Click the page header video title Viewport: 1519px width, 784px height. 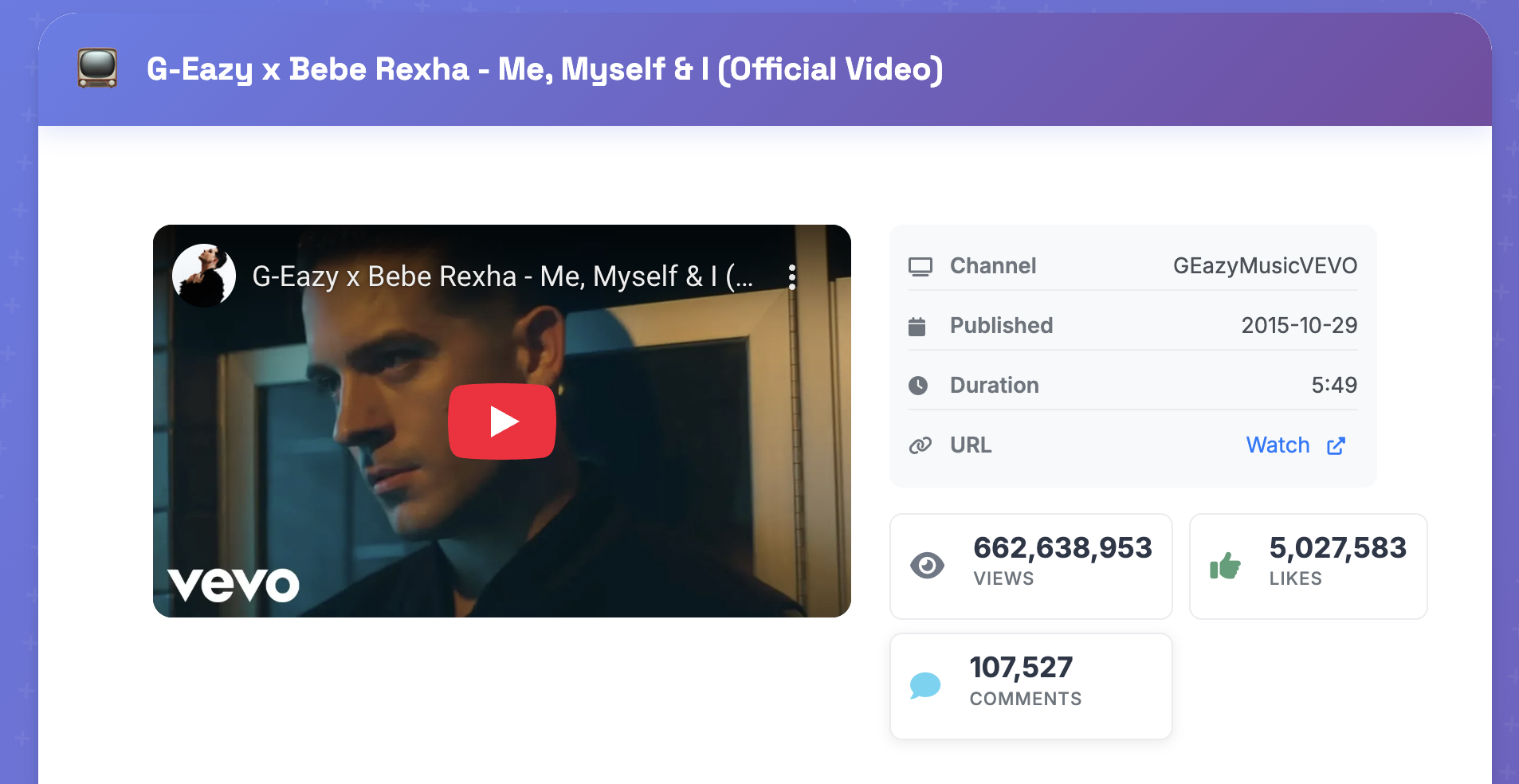(544, 69)
